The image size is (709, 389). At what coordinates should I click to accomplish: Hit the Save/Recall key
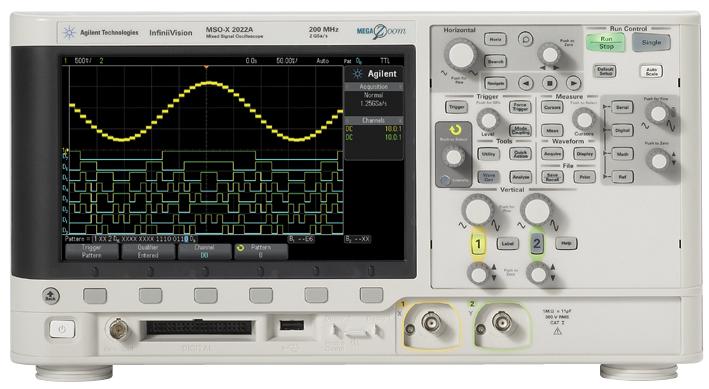click(x=552, y=177)
